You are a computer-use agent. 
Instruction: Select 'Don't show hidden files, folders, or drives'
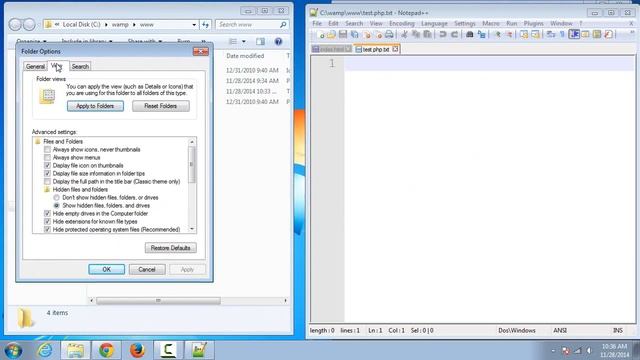[56, 198]
